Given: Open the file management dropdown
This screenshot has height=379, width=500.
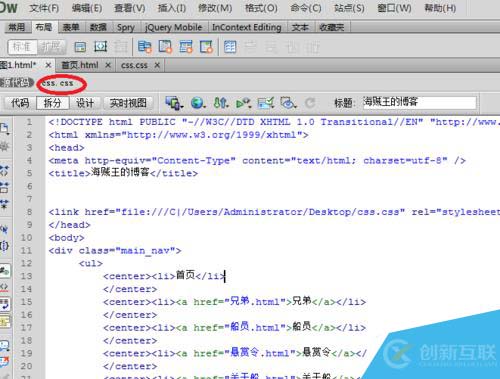Looking at the screenshot, I should (221, 103).
